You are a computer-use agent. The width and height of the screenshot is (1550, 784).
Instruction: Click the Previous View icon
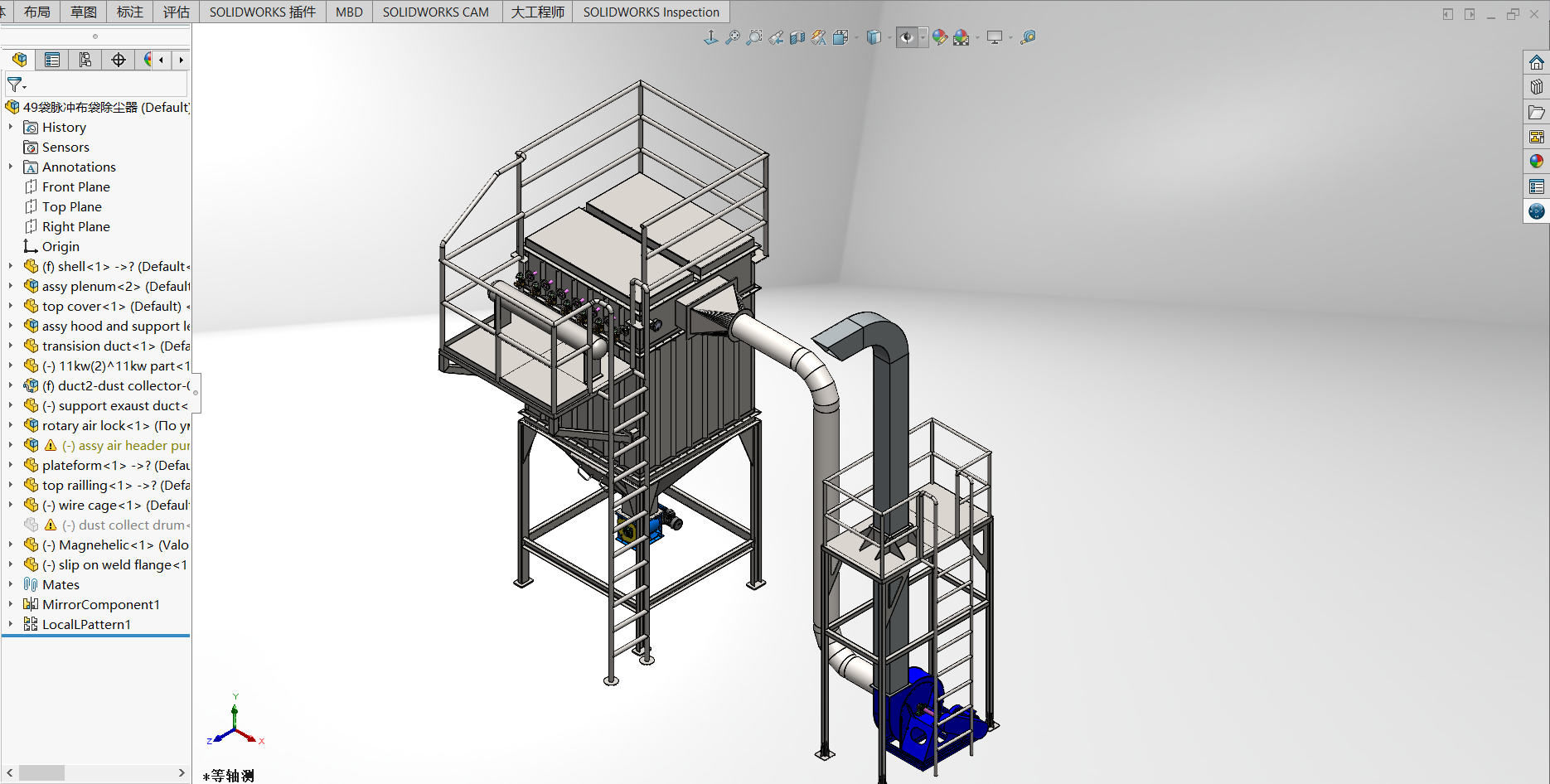click(x=776, y=37)
